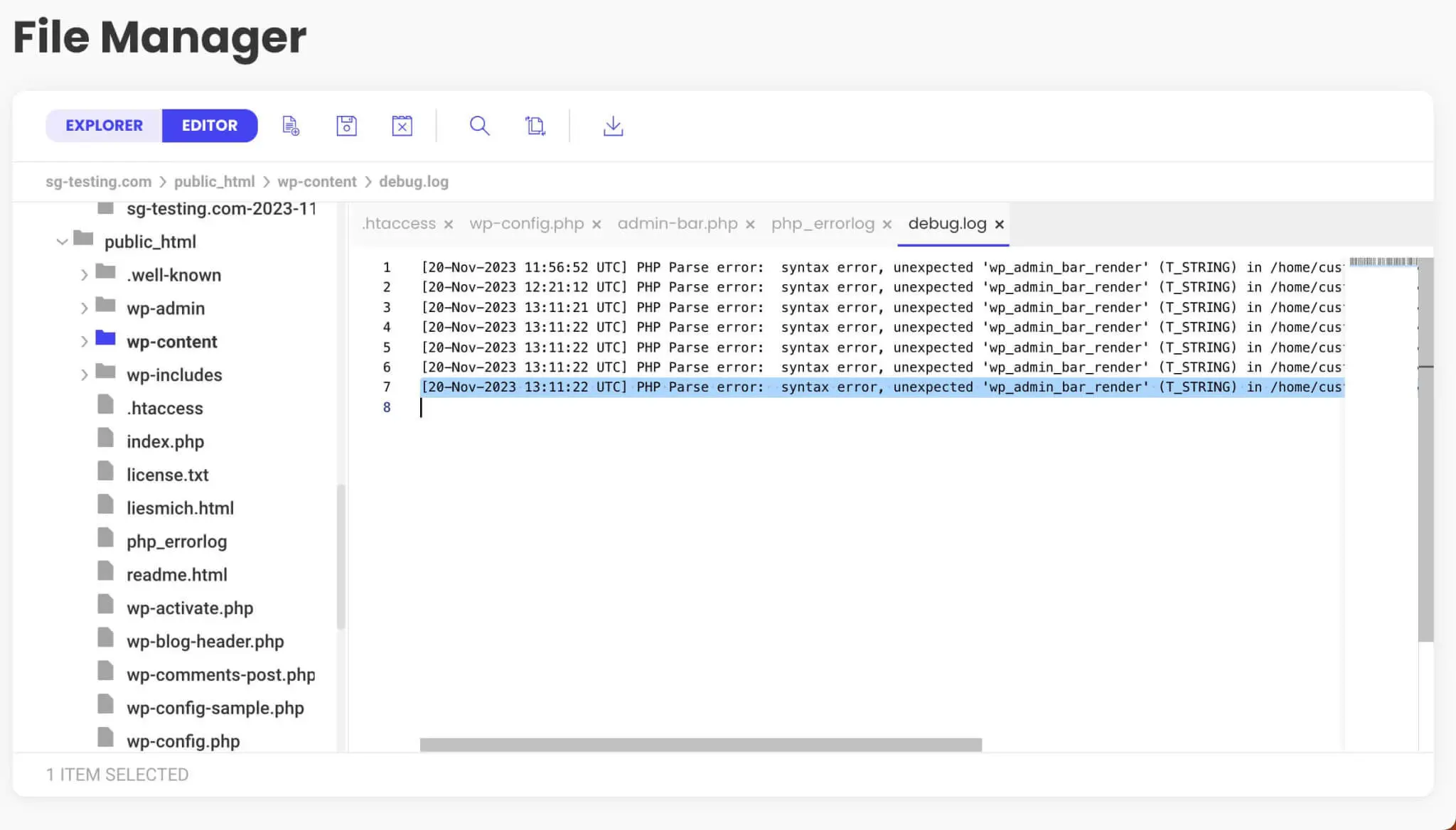
Task: Expand the wp-admin folder
Action: pyautogui.click(x=84, y=308)
